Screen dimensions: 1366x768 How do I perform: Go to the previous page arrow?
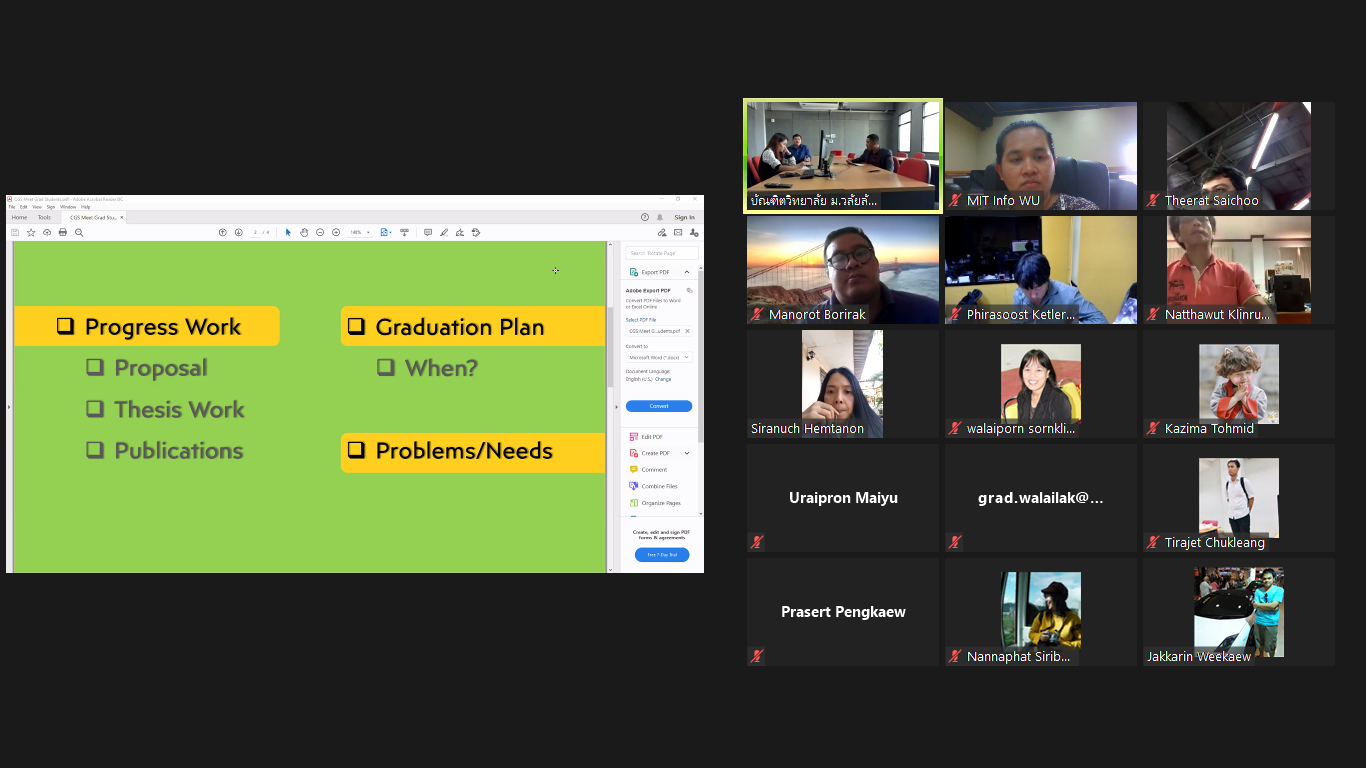click(x=223, y=232)
